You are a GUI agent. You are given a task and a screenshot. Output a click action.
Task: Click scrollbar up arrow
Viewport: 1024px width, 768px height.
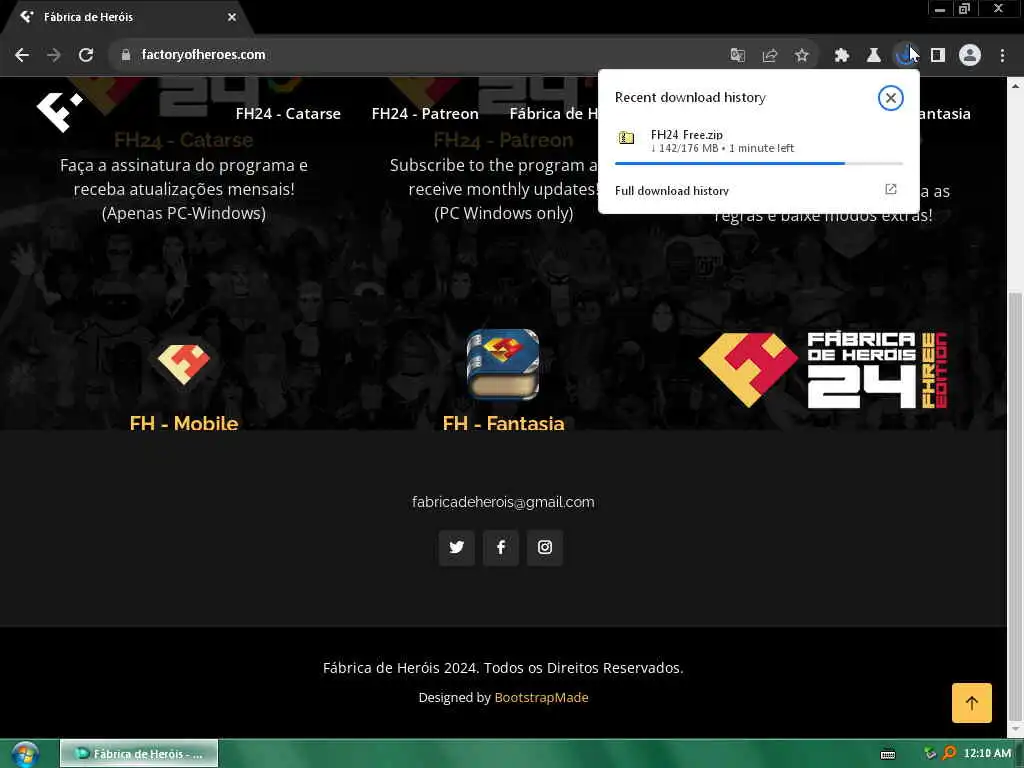click(x=1016, y=86)
